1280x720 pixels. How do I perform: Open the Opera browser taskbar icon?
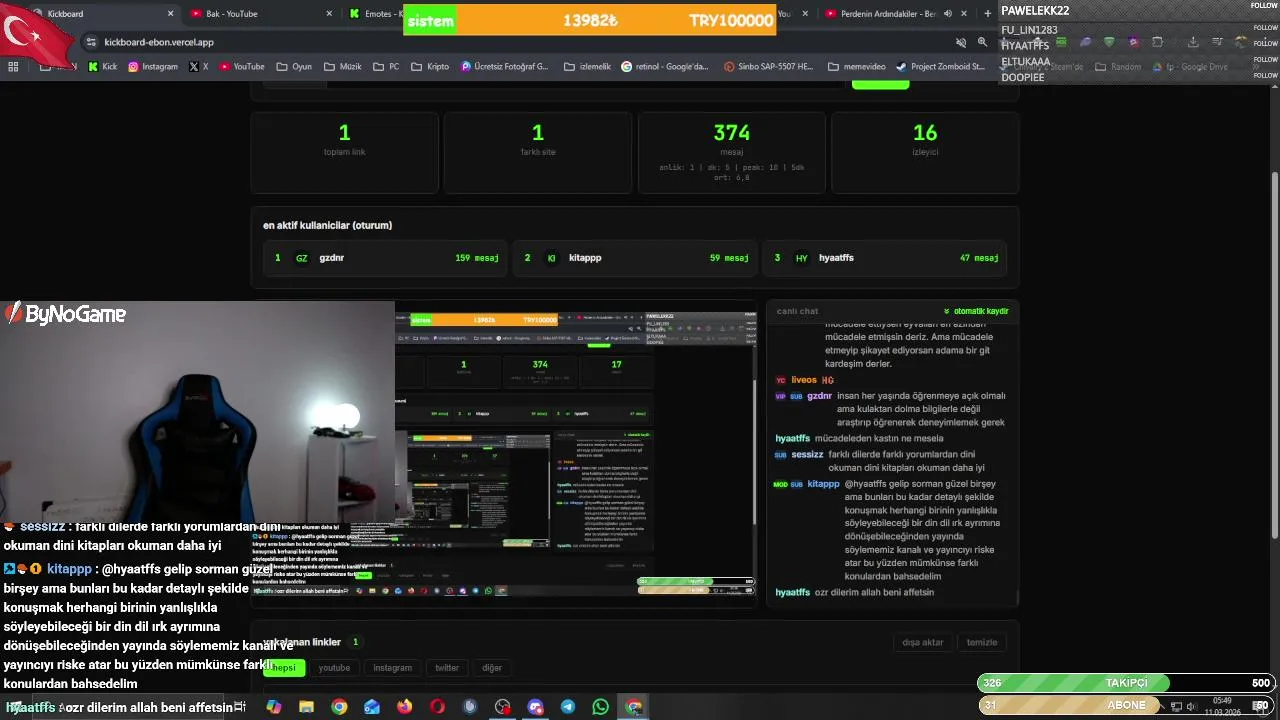pos(437,707)
